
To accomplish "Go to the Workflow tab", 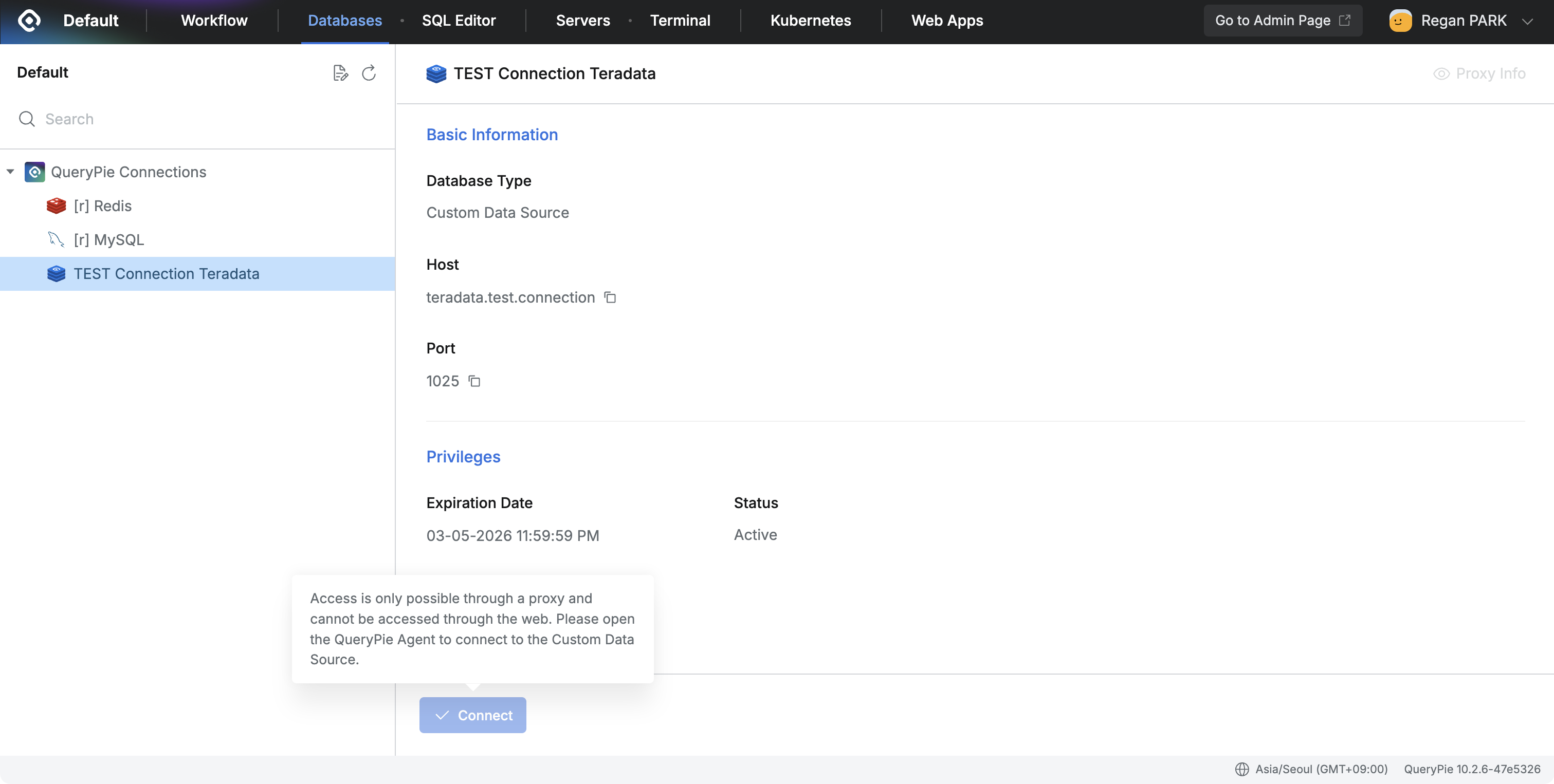I will [214, 21].
